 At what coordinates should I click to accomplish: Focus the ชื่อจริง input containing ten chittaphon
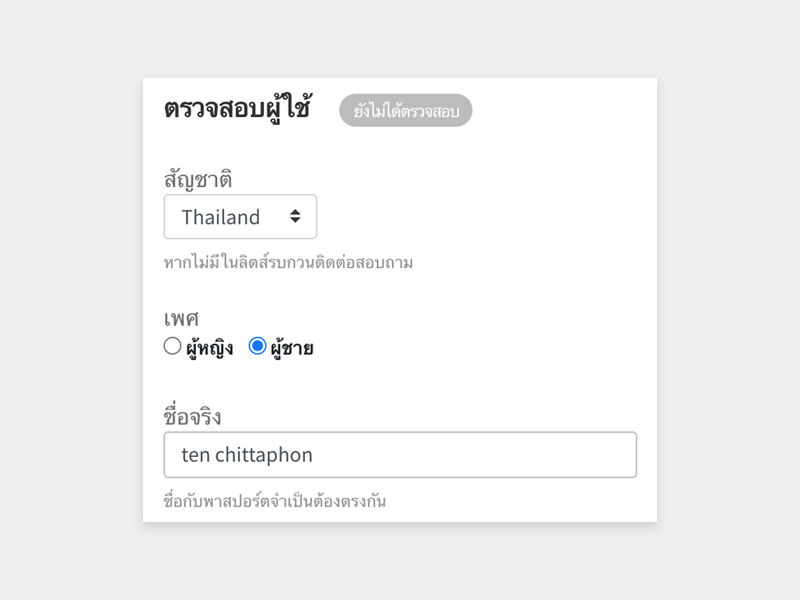pos(400,455)
